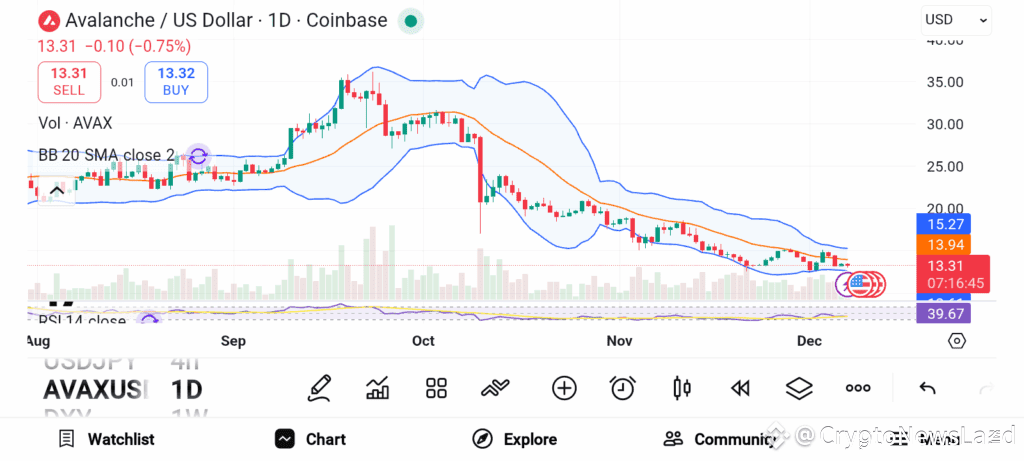1024x461 pixels.
Task: Add a symbol with the plus circle
Action: pyautogui.click(x=564, y=389)
